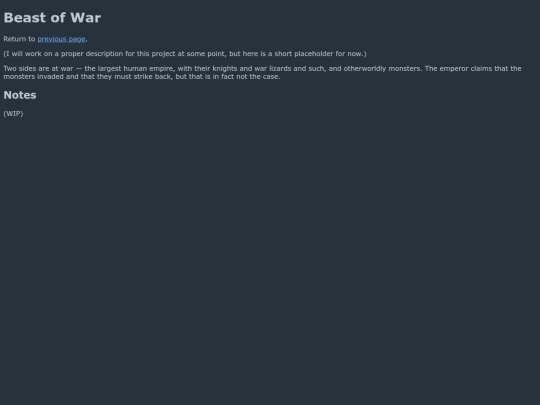Click "Two sides are at war" phrase

pyautogui.click(x=38, y=69)
